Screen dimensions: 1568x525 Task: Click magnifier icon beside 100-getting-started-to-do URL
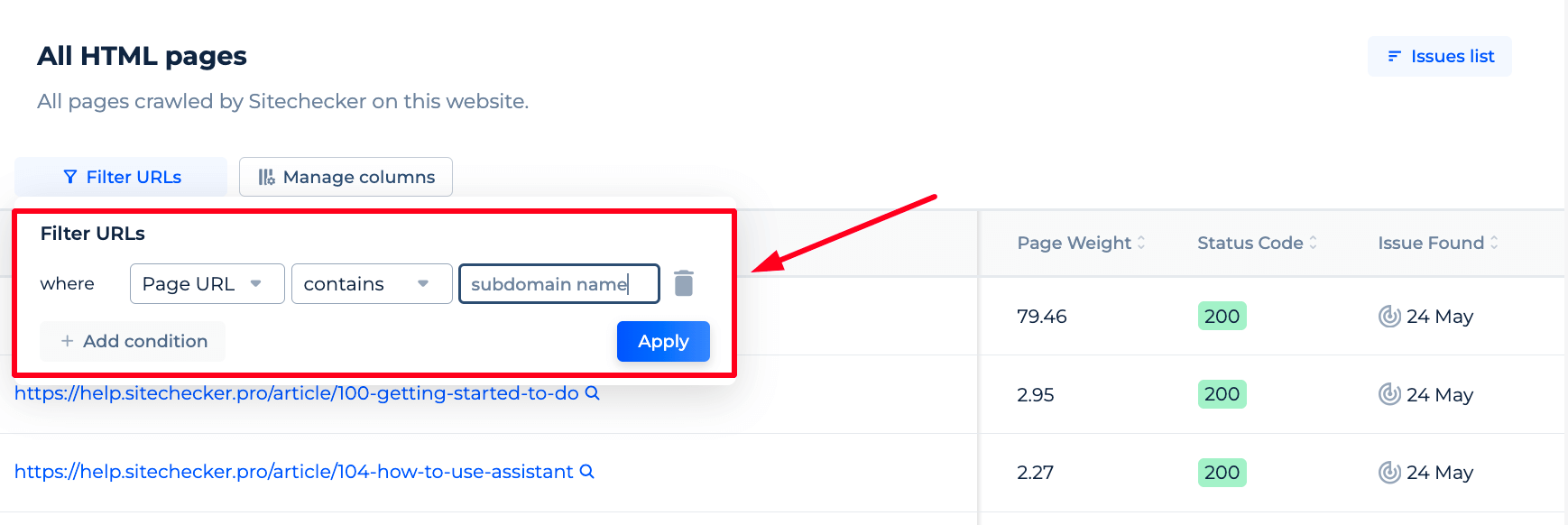point(593,393)
